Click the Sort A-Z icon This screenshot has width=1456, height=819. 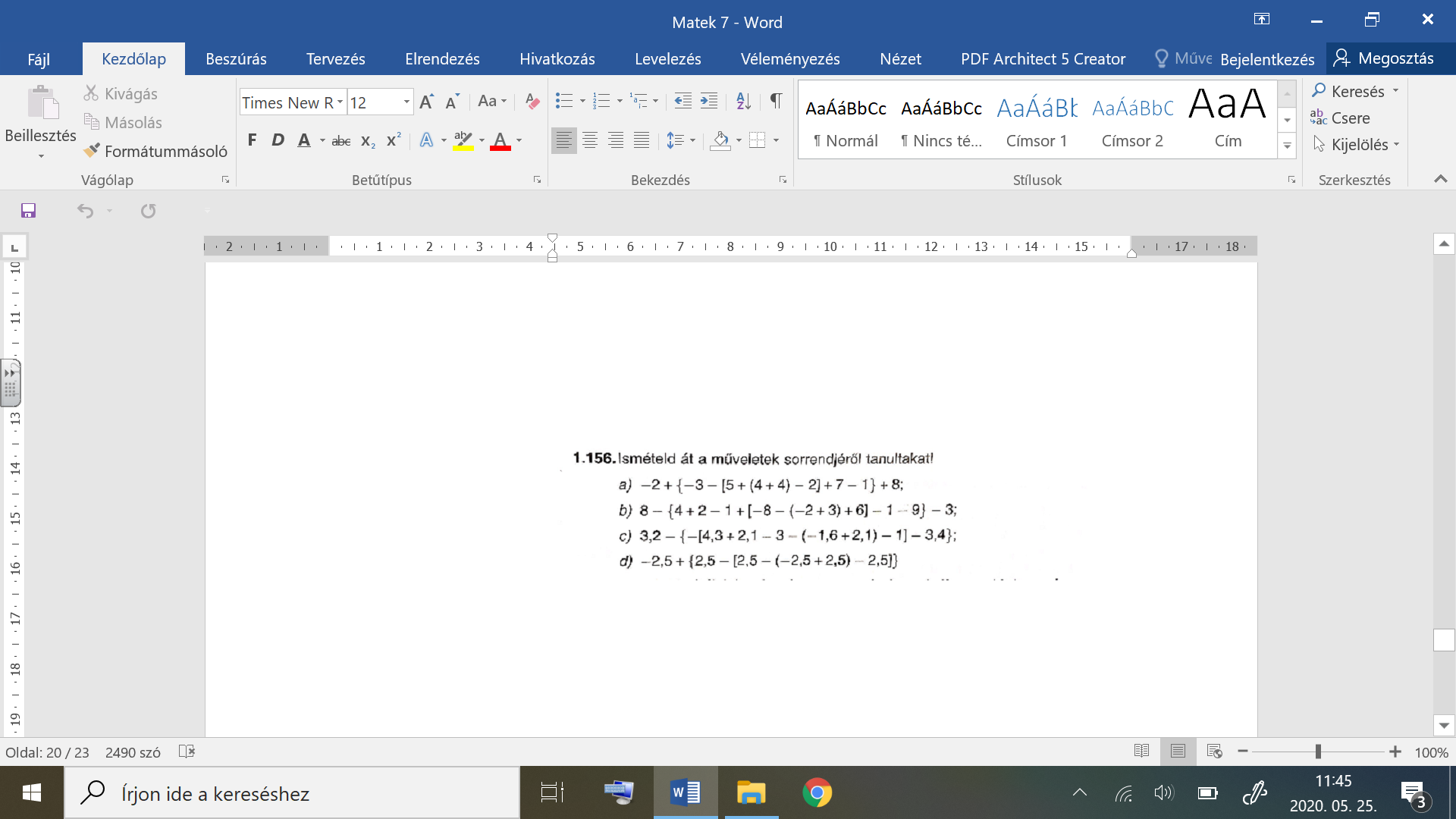point(743,101)
